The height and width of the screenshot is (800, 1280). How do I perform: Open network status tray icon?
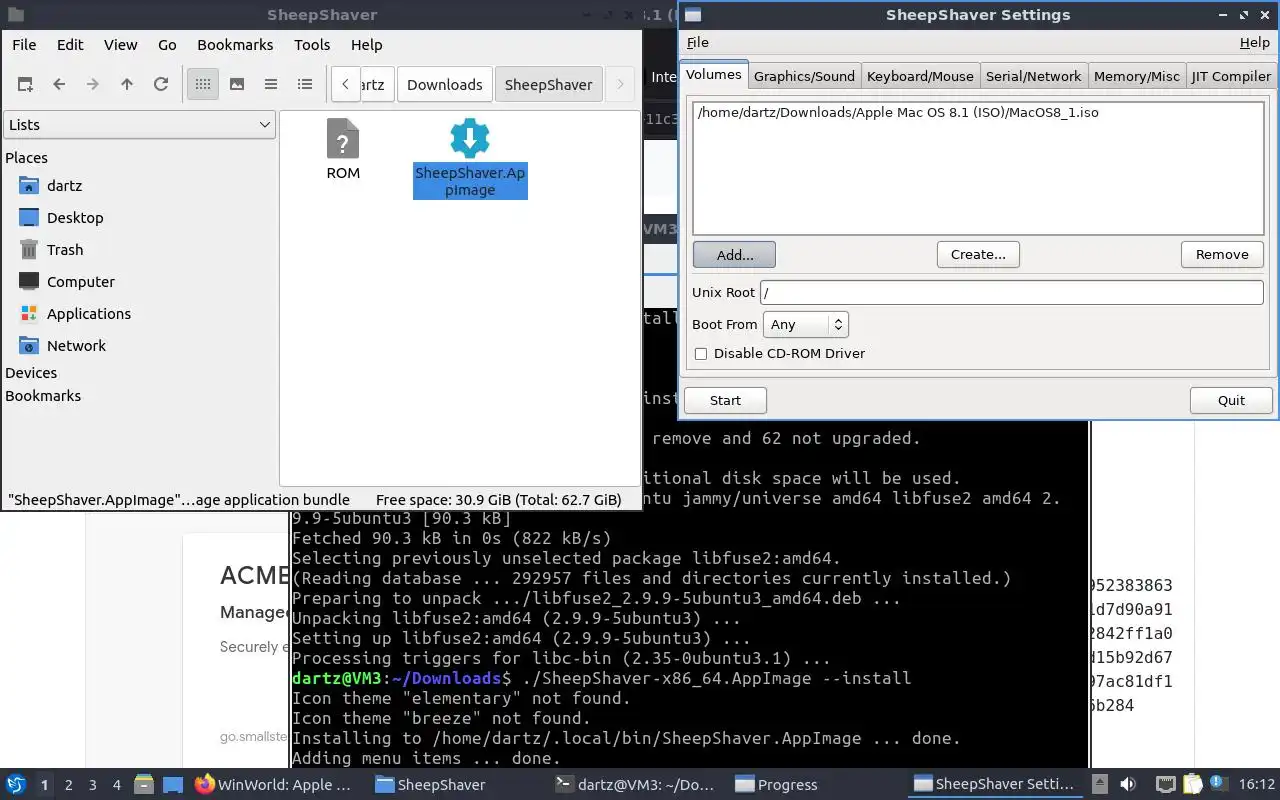point(1165,785)
